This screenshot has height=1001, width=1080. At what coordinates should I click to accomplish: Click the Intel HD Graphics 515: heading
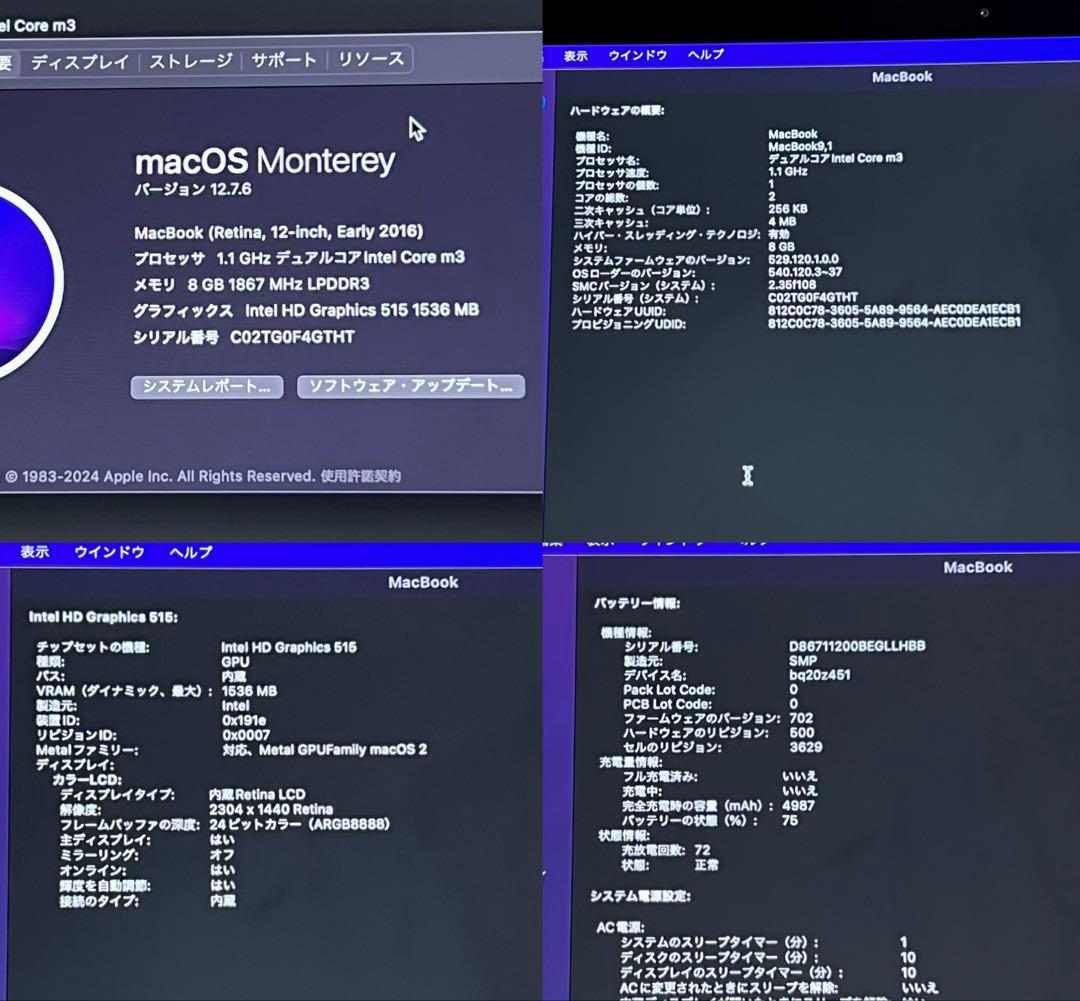(103, 617)
